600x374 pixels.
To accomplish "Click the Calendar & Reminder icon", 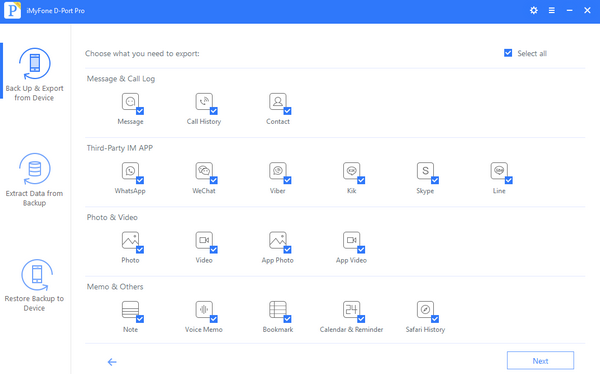I will point(351,309).
